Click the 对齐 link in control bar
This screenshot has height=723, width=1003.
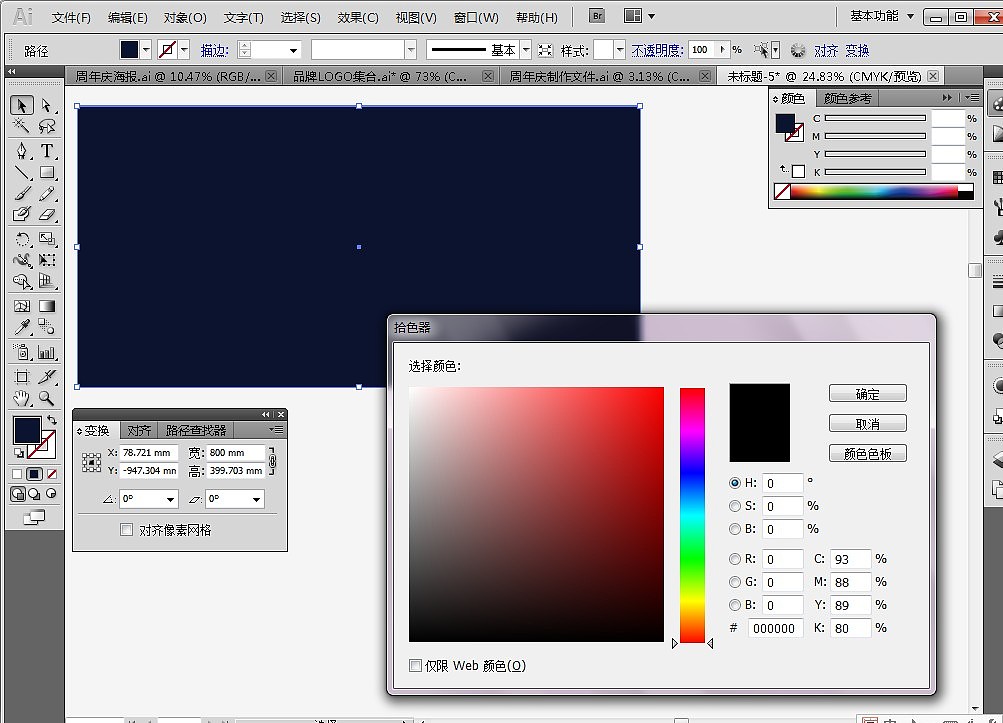[826, 50]
